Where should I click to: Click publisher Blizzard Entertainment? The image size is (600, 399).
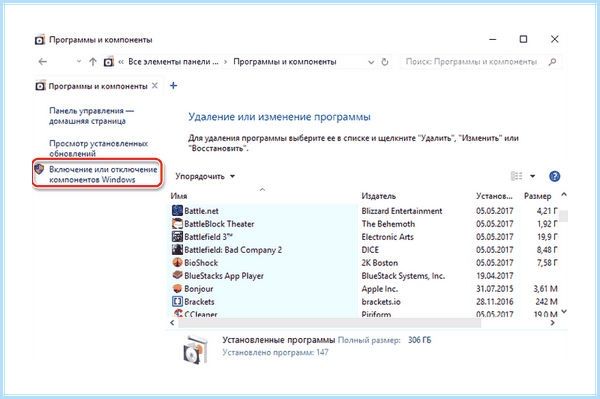pos(402,211)
